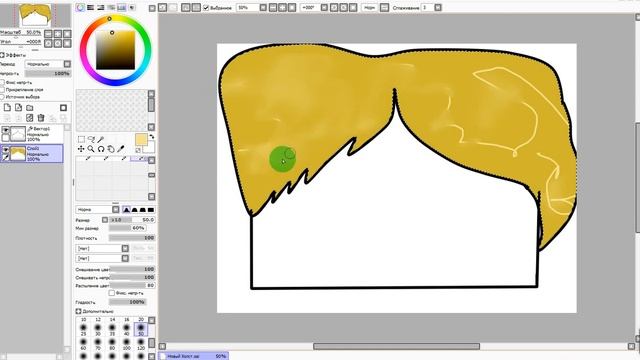Create a new raster layer
The image size is (640, 360).
point(7,108)
